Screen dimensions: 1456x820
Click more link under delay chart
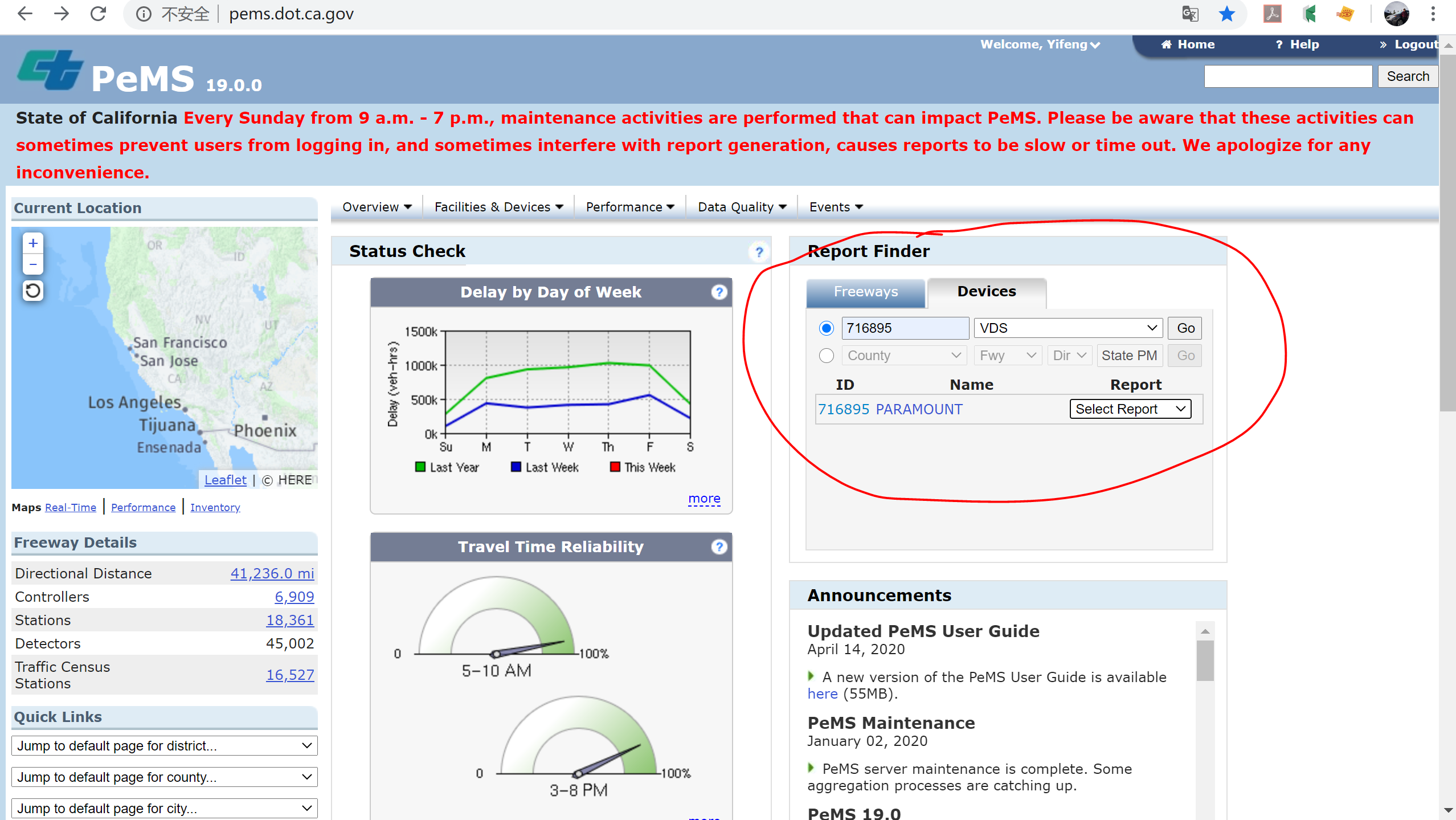click(x=704, y=499)
